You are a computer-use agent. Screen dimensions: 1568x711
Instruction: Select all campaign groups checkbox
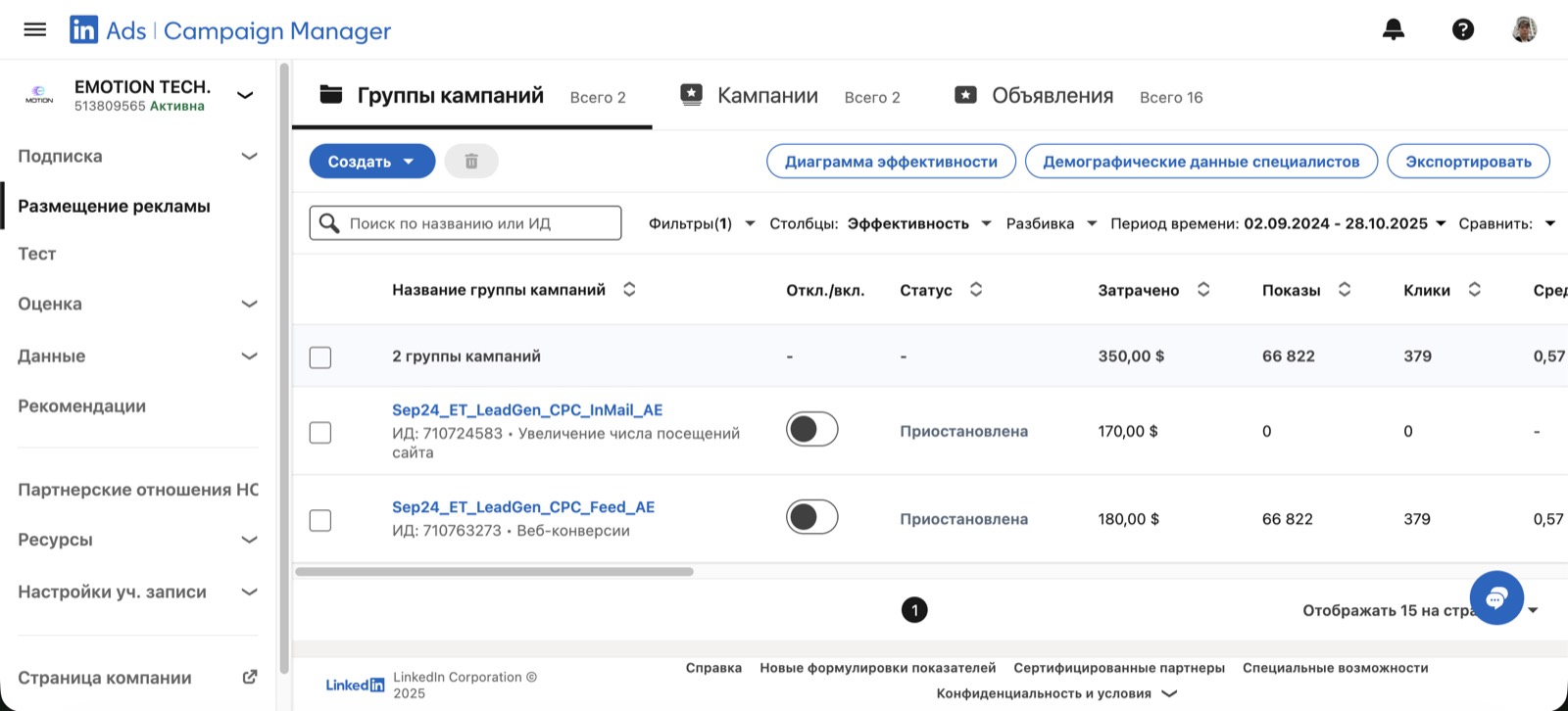coord(320,356)
